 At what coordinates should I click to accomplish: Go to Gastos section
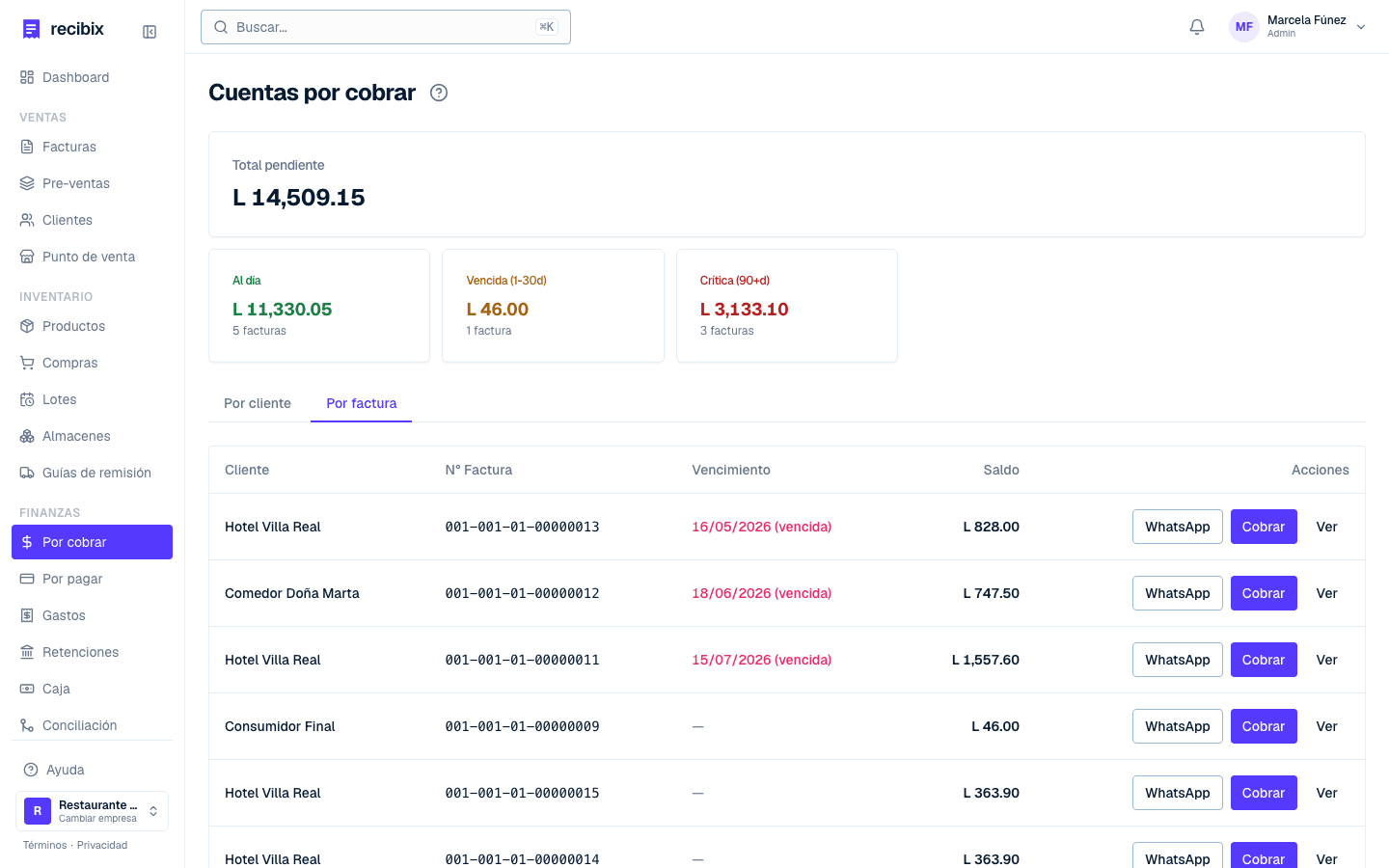[x=93, y=615]
